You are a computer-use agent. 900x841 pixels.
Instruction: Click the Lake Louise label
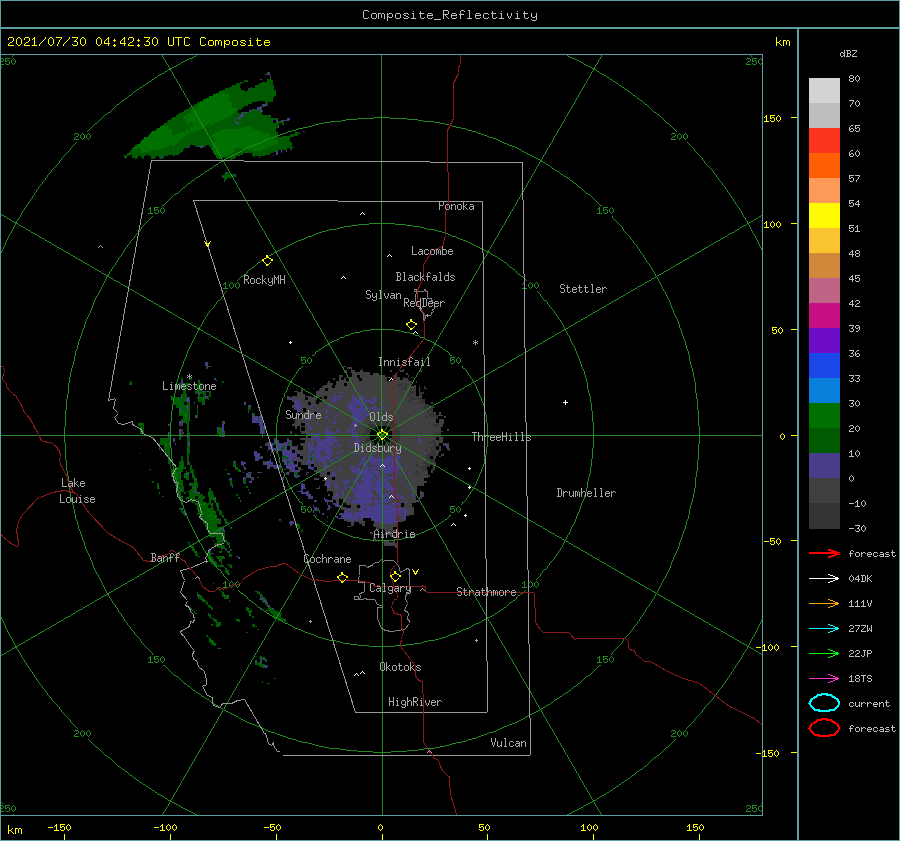coord(77,491)
